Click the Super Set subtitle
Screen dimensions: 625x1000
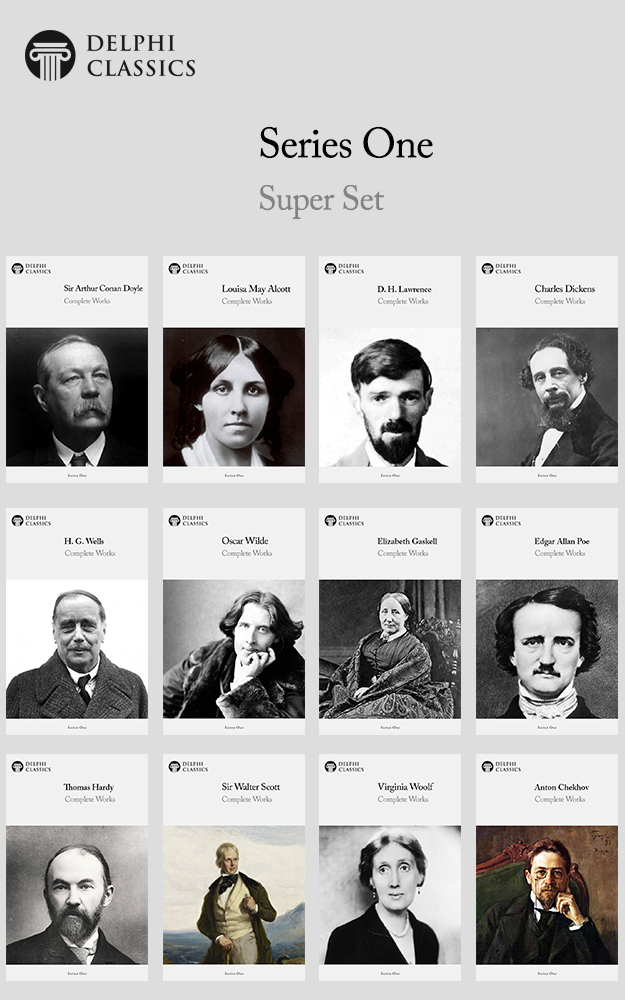[x=321, y=199]
